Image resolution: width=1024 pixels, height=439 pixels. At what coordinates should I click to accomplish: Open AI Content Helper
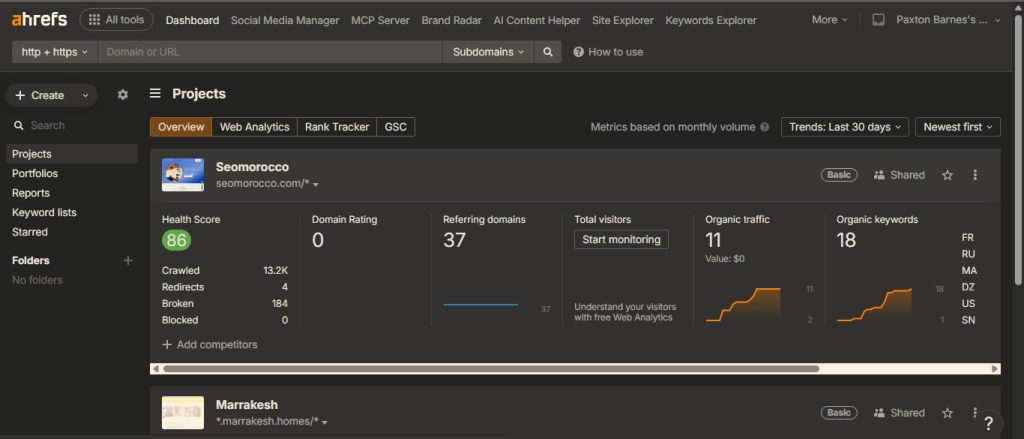(537, 20)
